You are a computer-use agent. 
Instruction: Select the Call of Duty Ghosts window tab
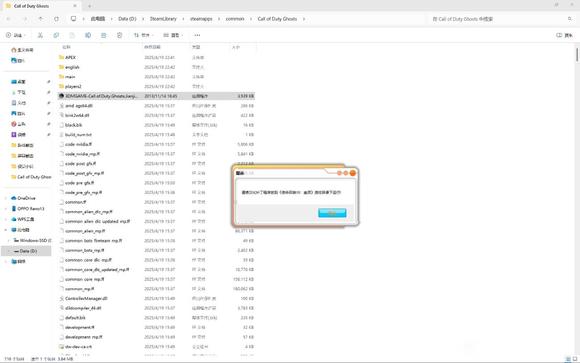(x=42, y=6)
